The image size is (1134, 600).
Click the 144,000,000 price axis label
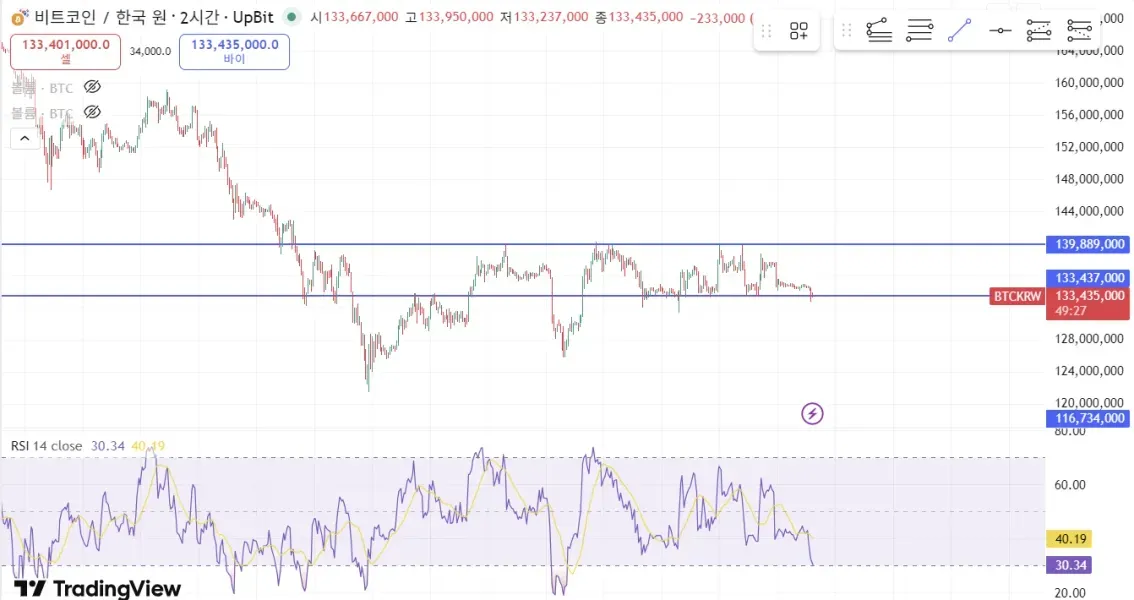pos(1088,211)
